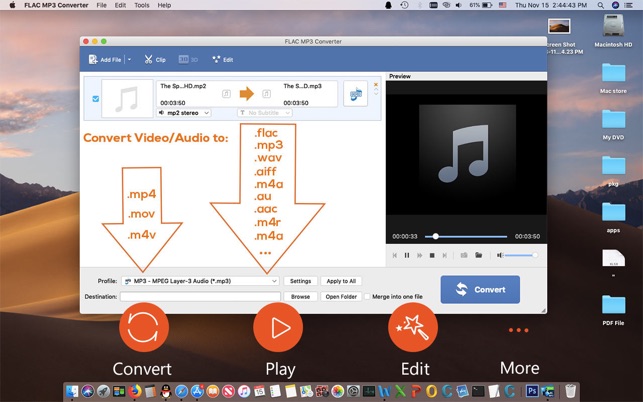Remove file using the orange X icon
This screenshot has width=643, height=402.
(x=376, y=85)
